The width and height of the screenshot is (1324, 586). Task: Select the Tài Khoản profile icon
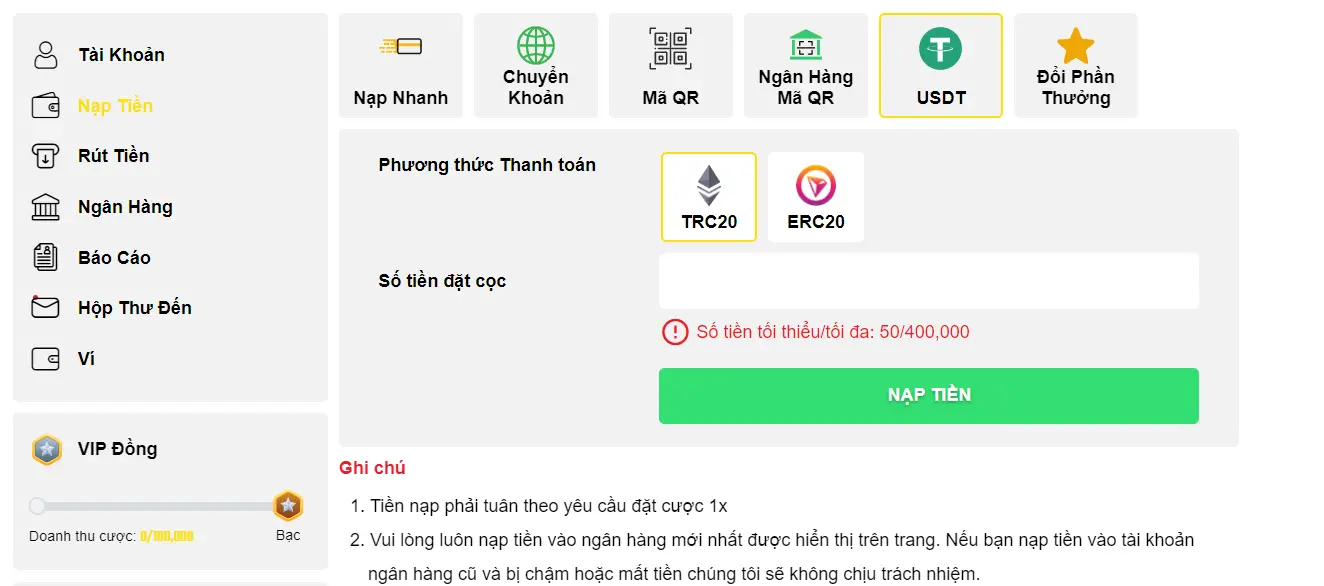(45, 54)
